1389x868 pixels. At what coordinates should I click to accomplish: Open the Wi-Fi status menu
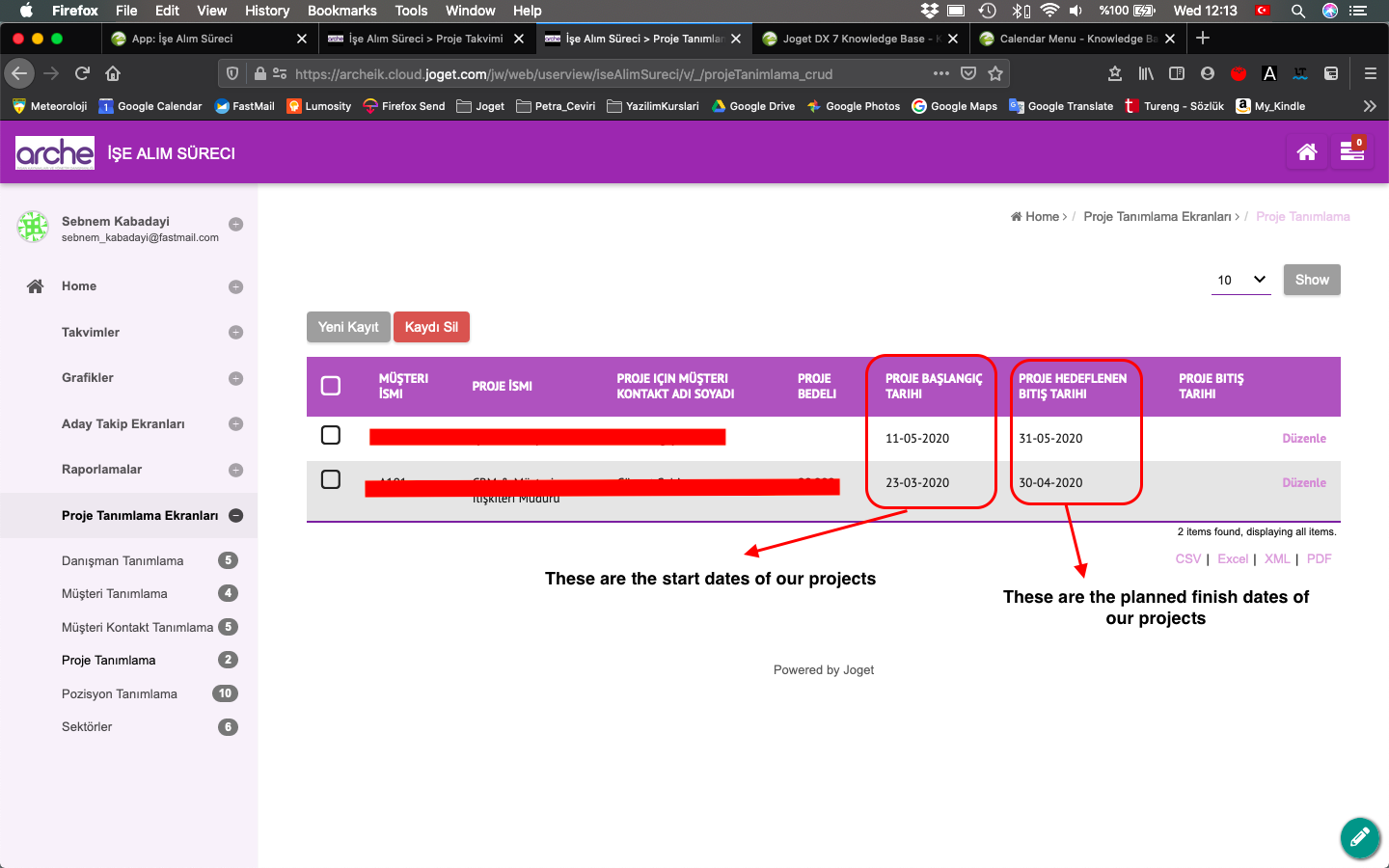1049,11
